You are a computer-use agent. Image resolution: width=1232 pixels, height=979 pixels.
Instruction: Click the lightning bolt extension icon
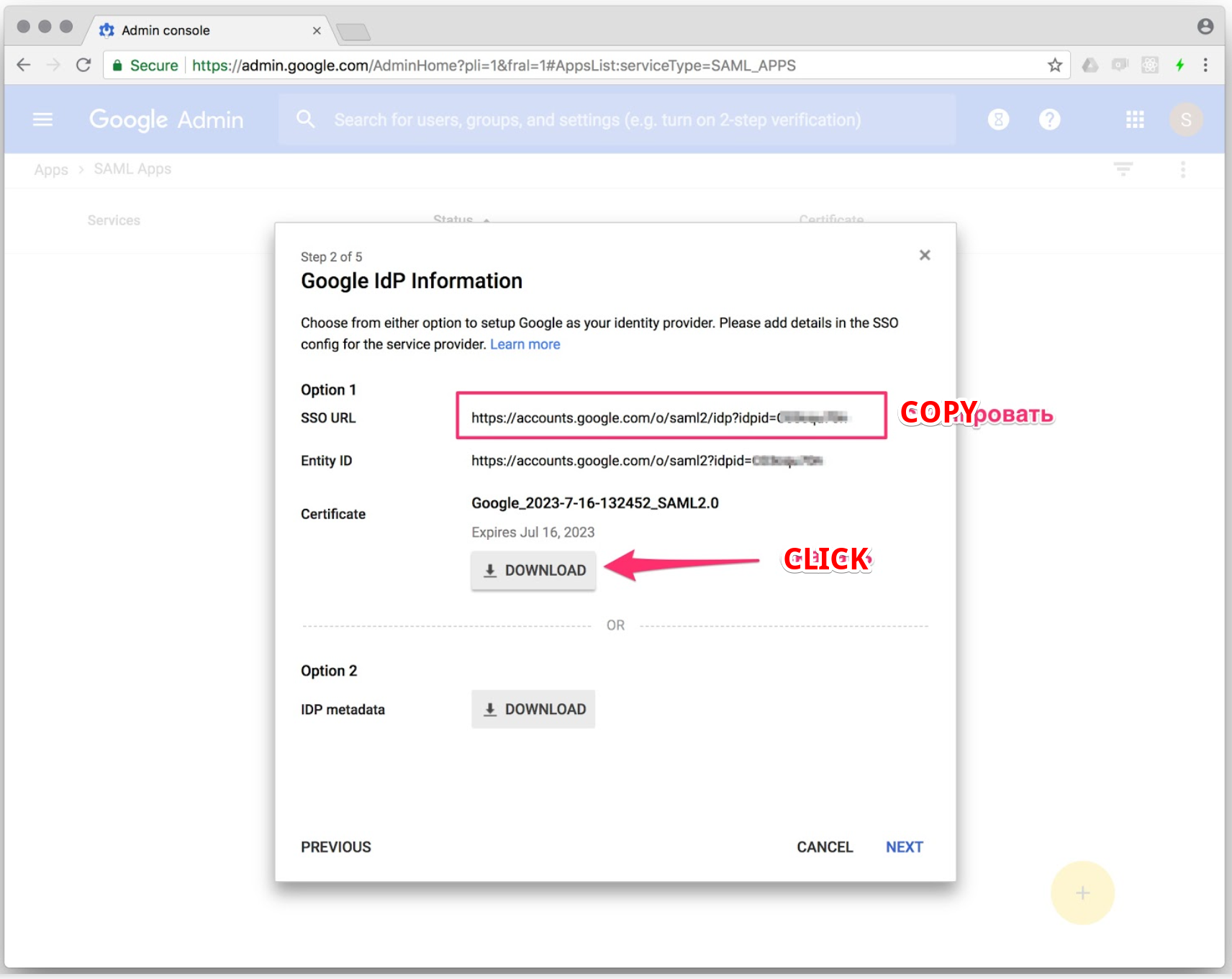[1180, 66]
